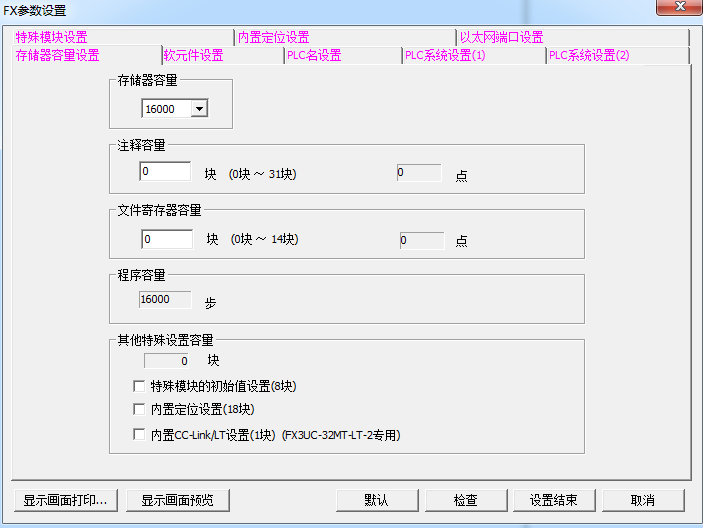
Task: Check the 内置定位设置(18块) option
Action: coord(139,409)
